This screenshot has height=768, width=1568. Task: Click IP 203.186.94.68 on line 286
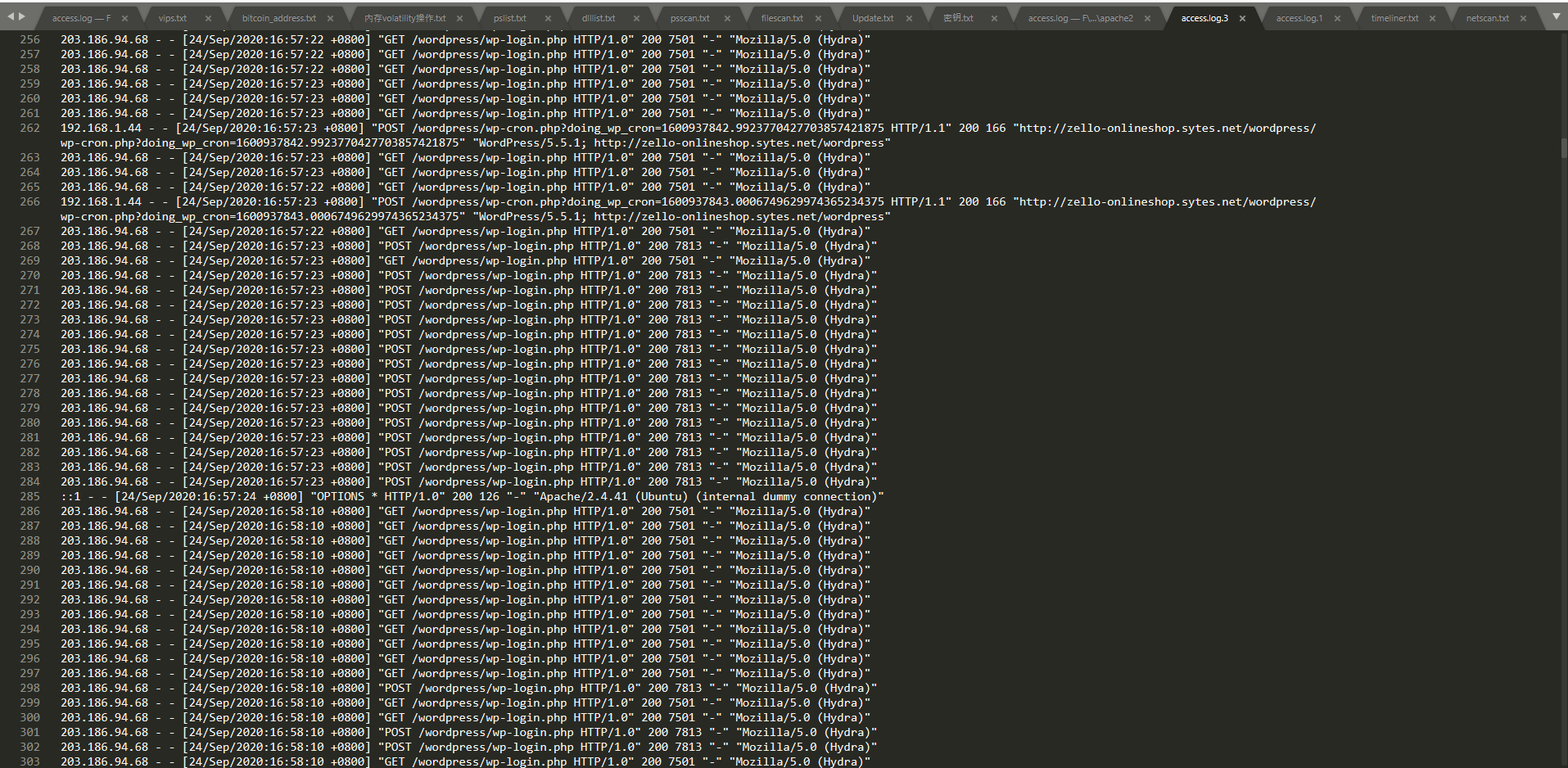click(x=104, y=511)
